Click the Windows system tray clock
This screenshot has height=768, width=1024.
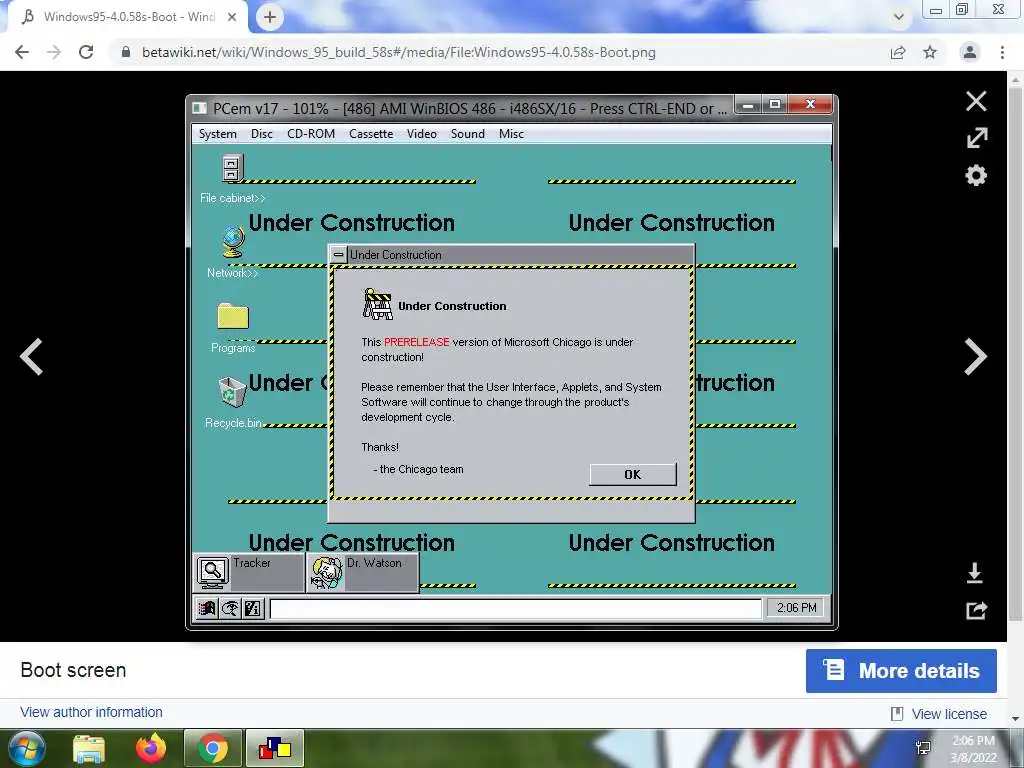(973, 749)
